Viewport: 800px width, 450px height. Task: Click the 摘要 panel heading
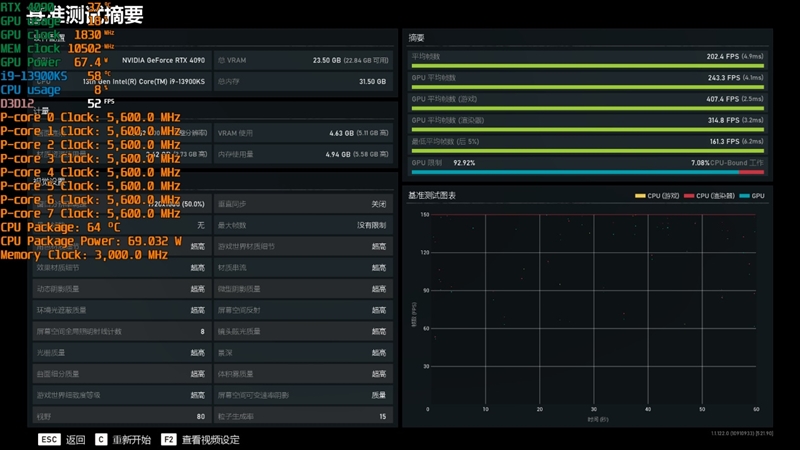[x=416, y=38]
